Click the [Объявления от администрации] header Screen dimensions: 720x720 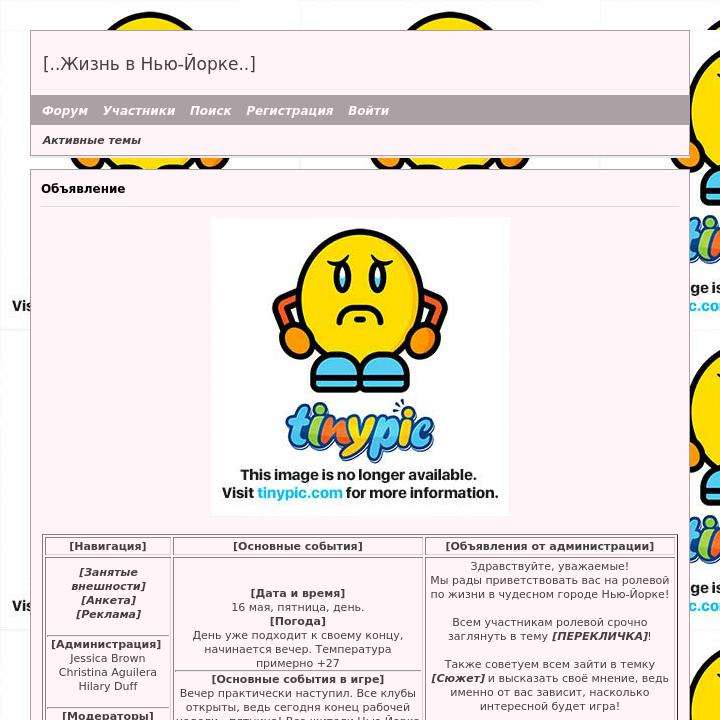(x=550, y=546)
